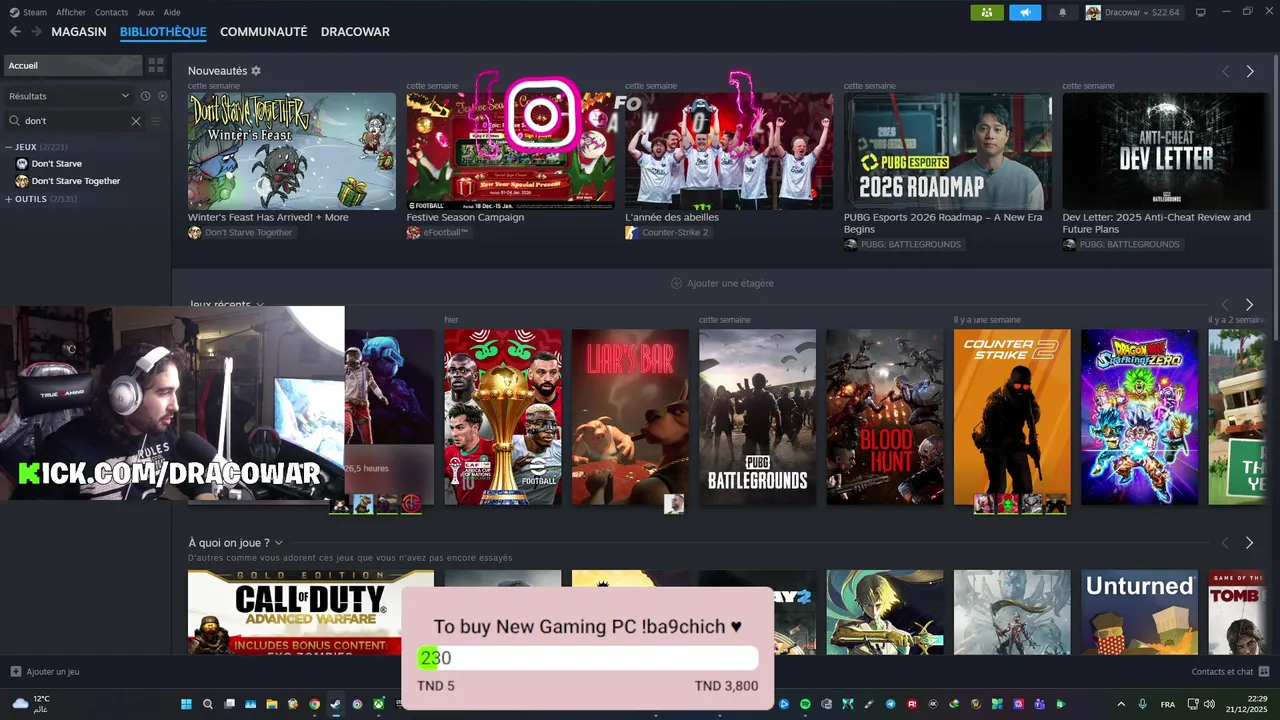Open Windows taskbar search
This screenshot has width=1280, height=720.
[208, 704]
